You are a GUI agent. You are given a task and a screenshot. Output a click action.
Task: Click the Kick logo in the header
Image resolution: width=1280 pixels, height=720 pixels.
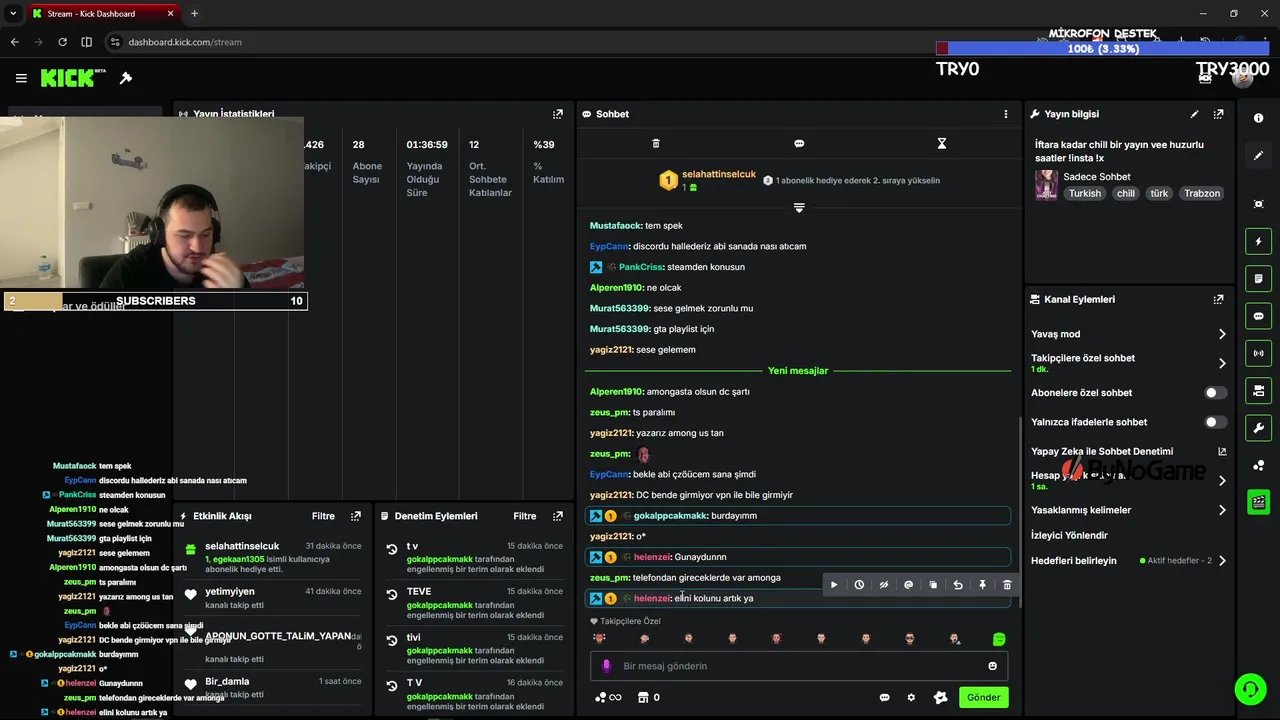click(67, 78)
